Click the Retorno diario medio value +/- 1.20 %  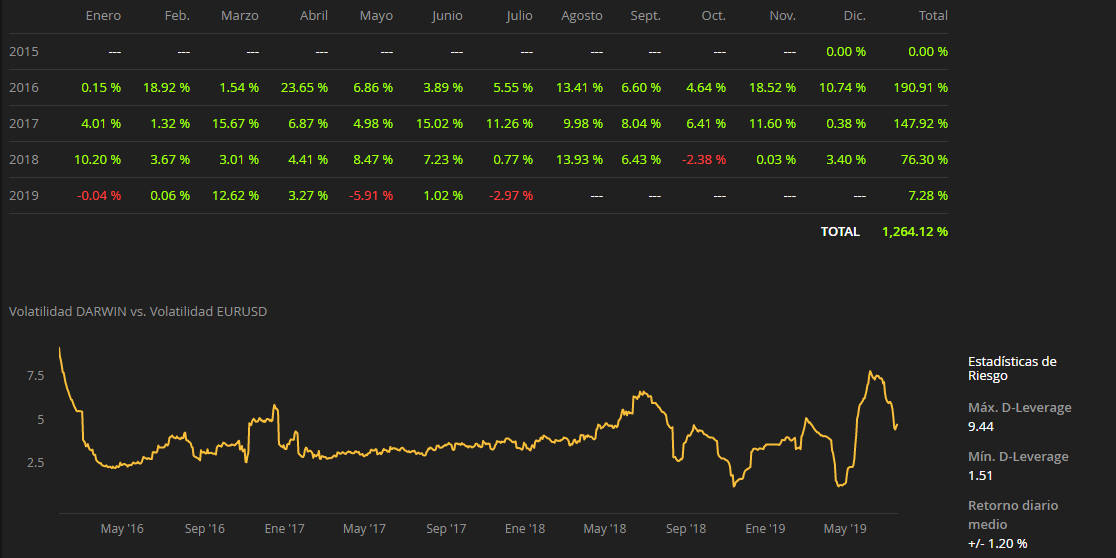(x=998, y=543)
